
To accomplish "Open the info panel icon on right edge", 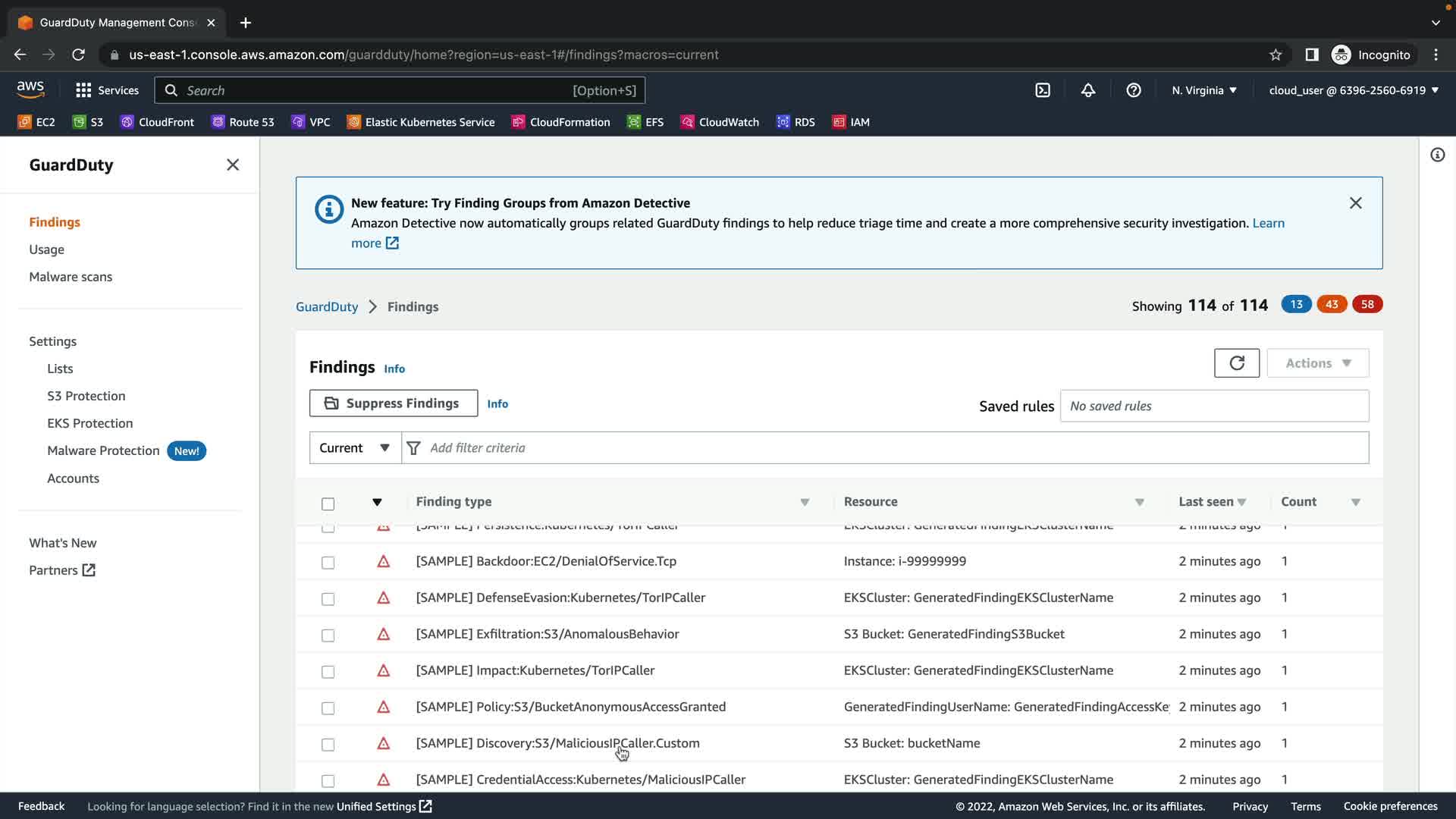I will [x=1437, y=155].
